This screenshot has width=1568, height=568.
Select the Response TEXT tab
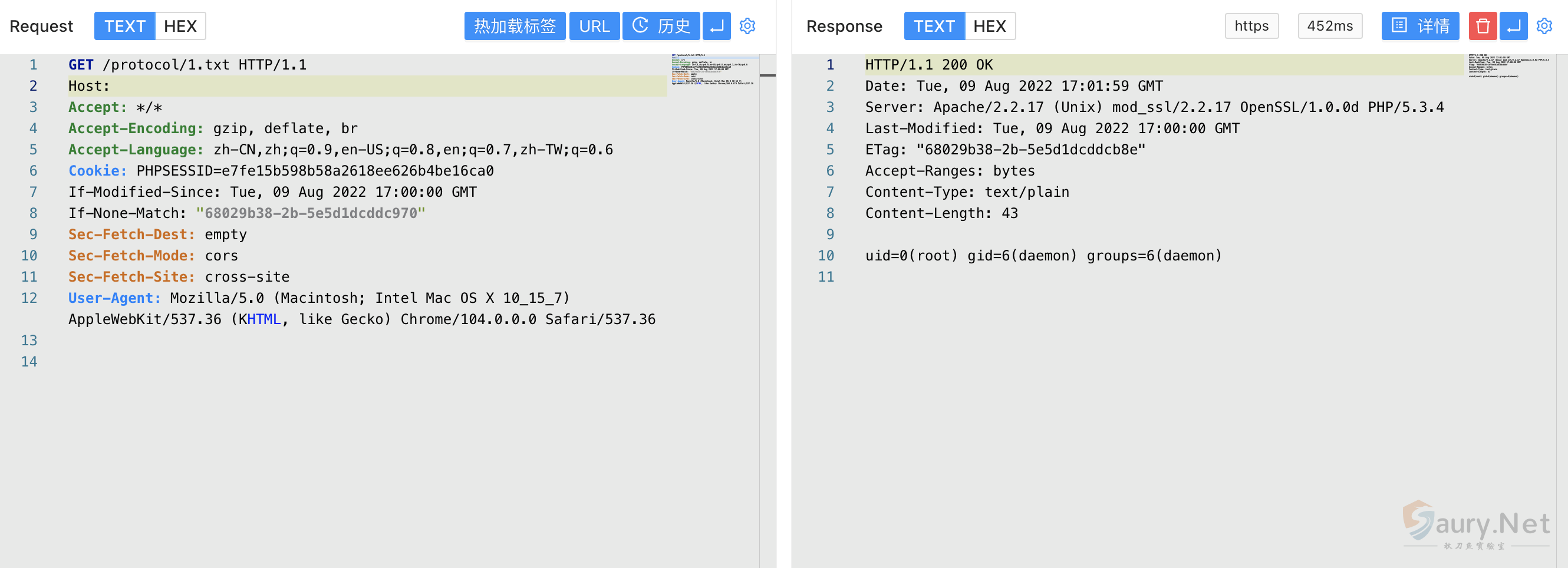pyautogui.click(x=934, y=26)
